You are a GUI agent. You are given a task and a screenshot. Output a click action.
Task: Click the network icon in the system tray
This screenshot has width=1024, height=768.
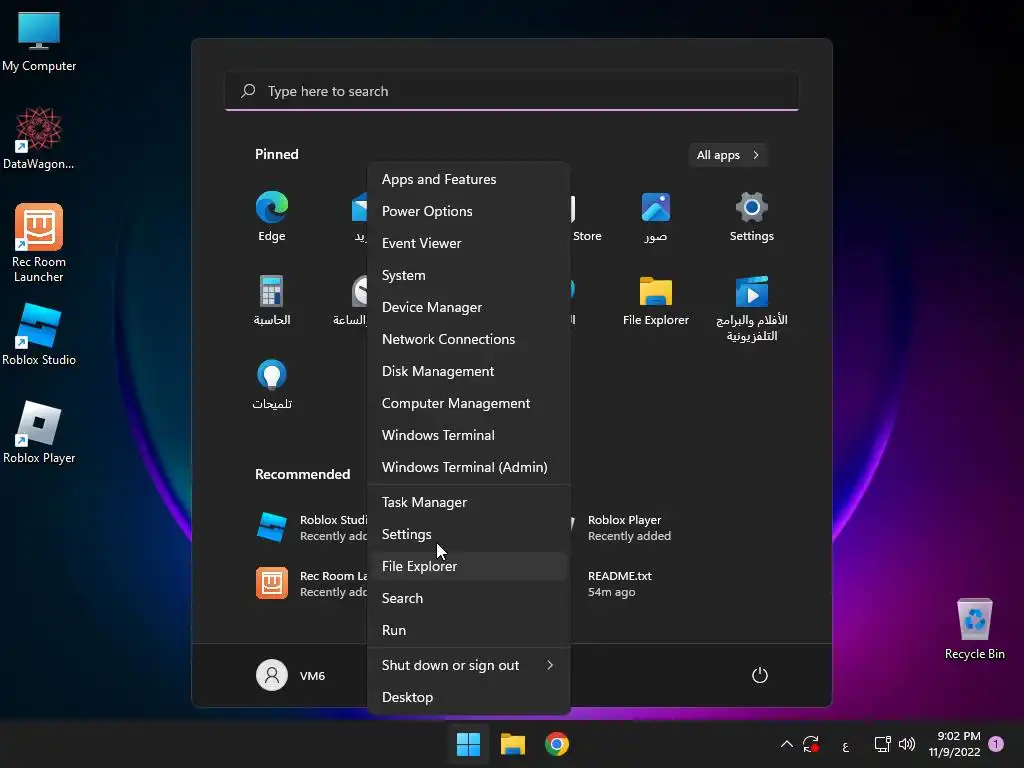pyautogui.click(x=882, y=744)
